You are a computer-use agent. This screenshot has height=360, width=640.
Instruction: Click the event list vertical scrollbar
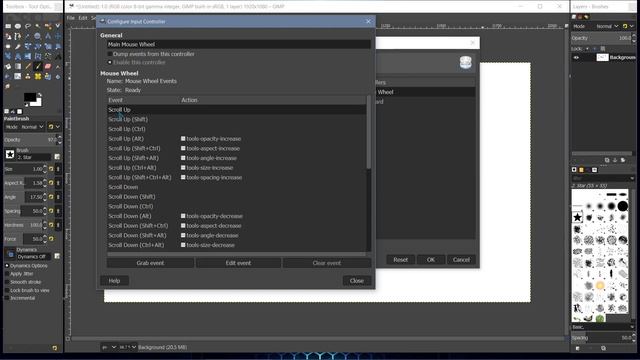click(369, 133)
